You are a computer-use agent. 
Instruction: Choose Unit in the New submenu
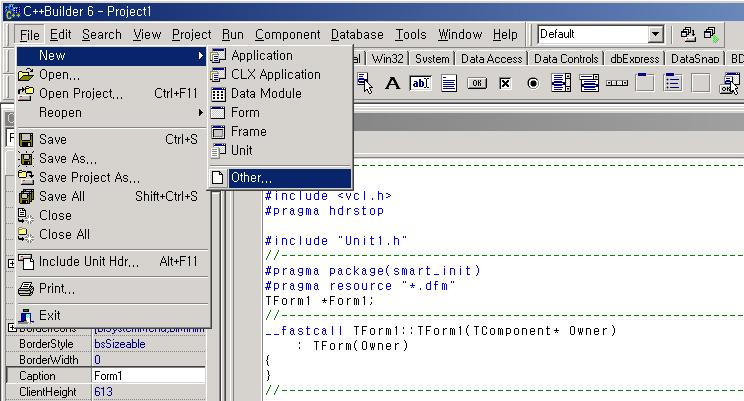[280, 150]
